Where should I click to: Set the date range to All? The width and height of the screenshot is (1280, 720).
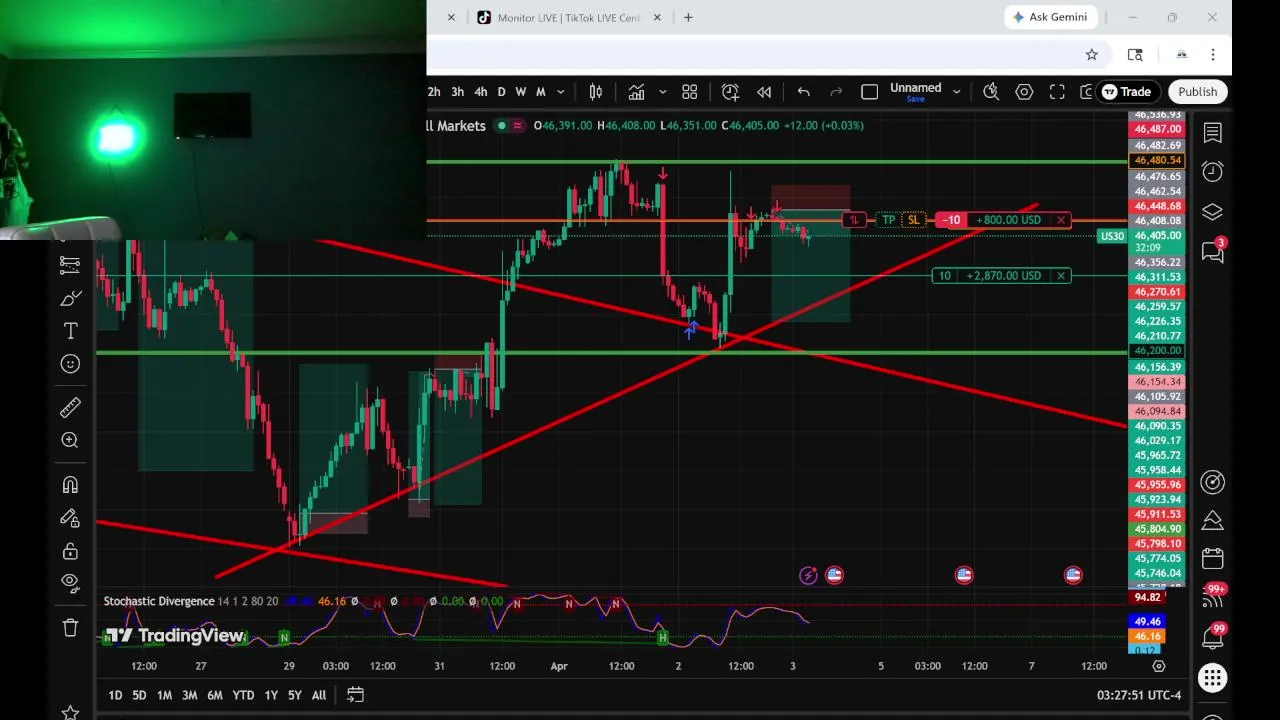318,695
